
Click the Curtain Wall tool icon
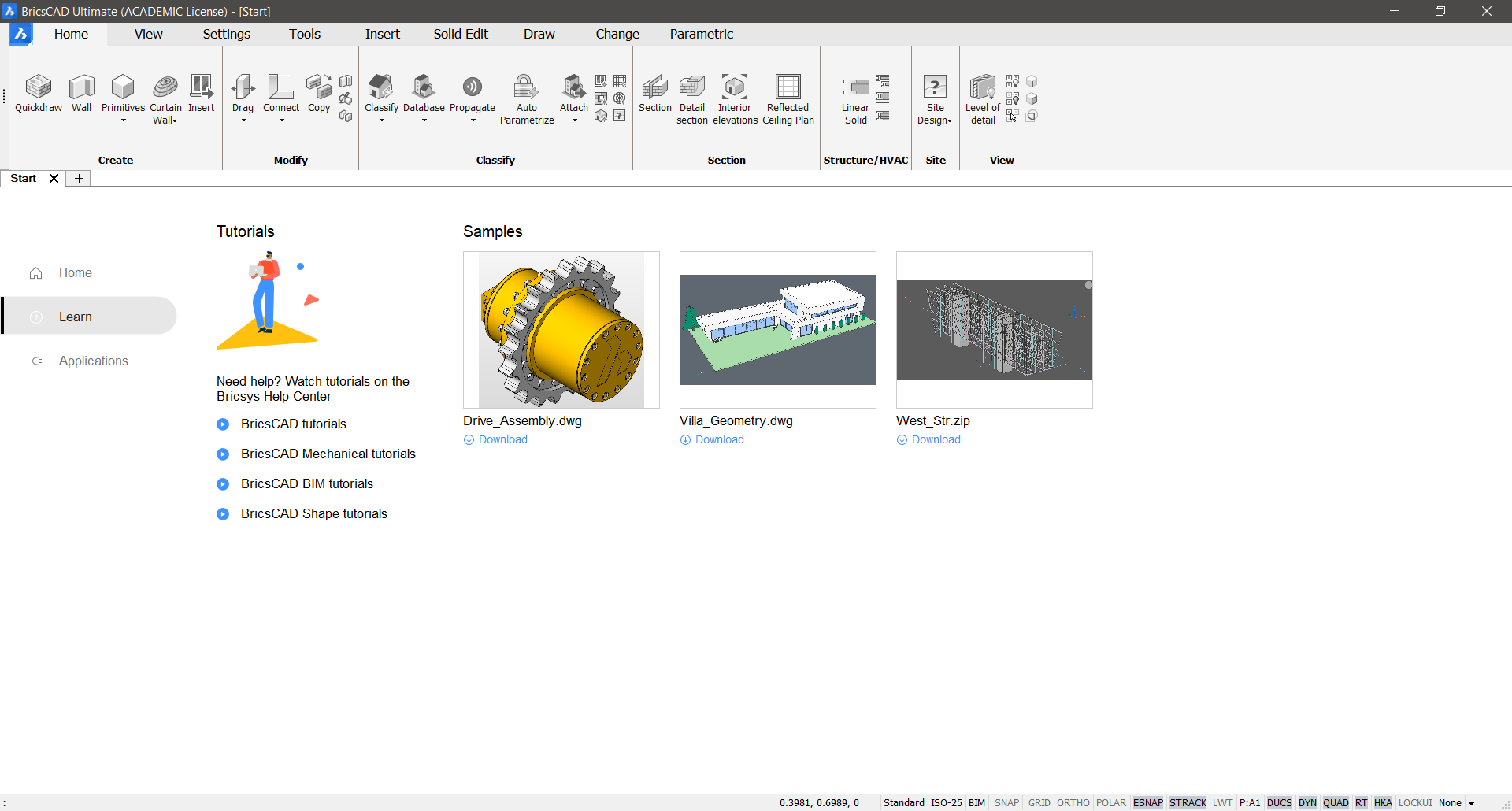click(x=165, y=87)
